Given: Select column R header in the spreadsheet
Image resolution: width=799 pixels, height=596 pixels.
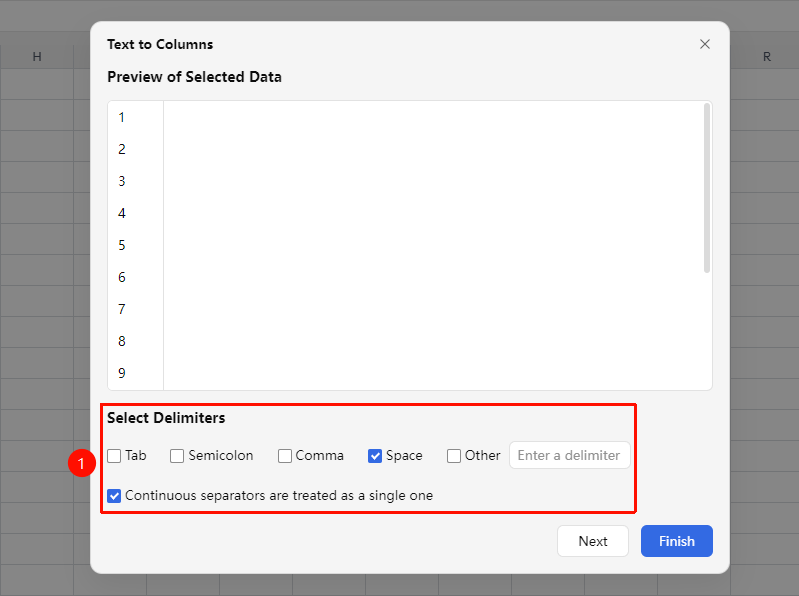Looking at the screenshot, I should [766, 57].
